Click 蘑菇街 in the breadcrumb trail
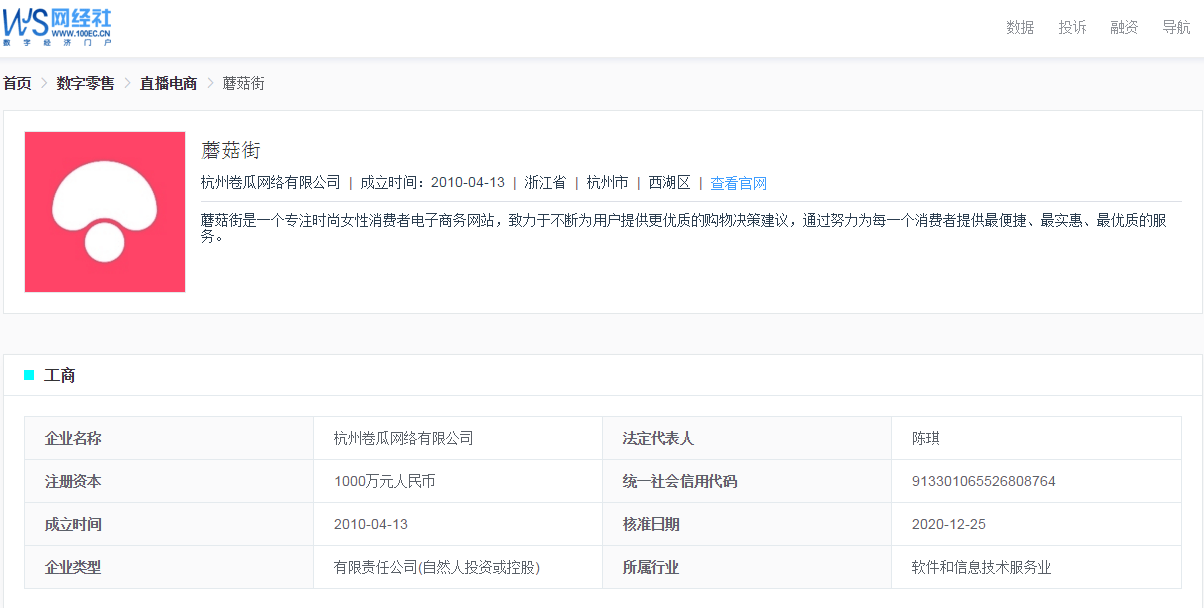 [x=243, y=83]
